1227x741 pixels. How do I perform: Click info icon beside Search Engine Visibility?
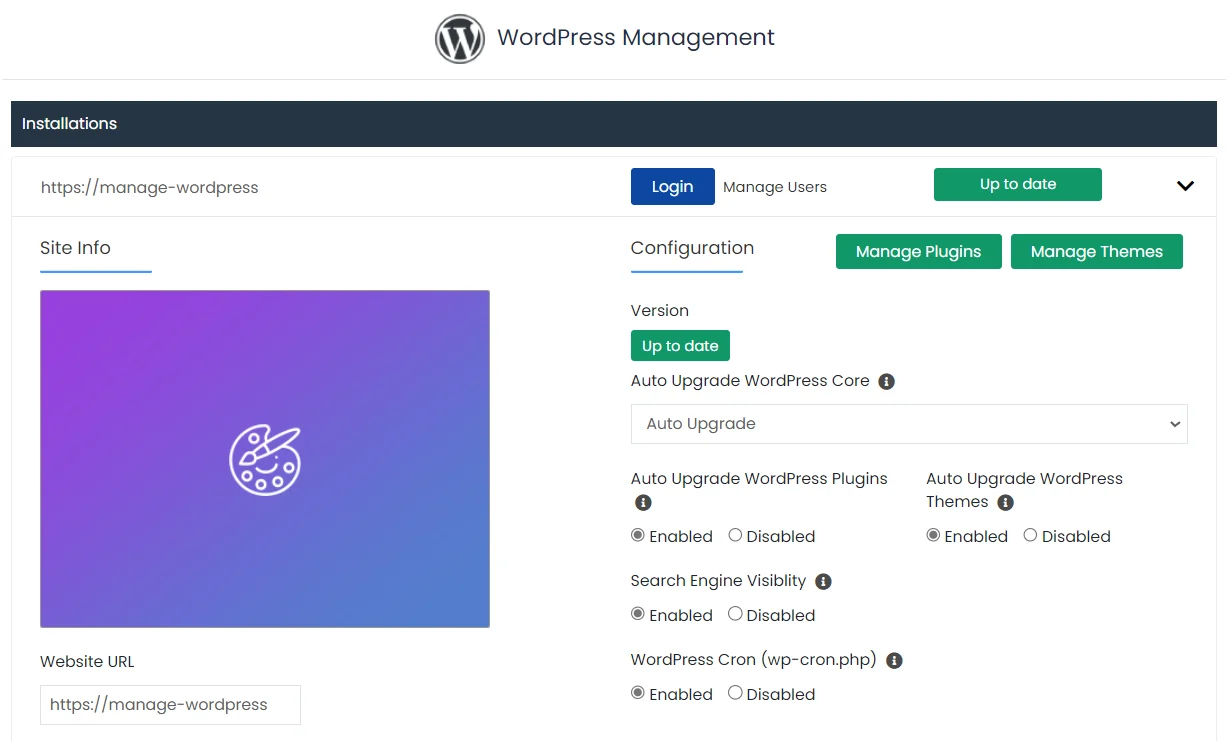823,582
